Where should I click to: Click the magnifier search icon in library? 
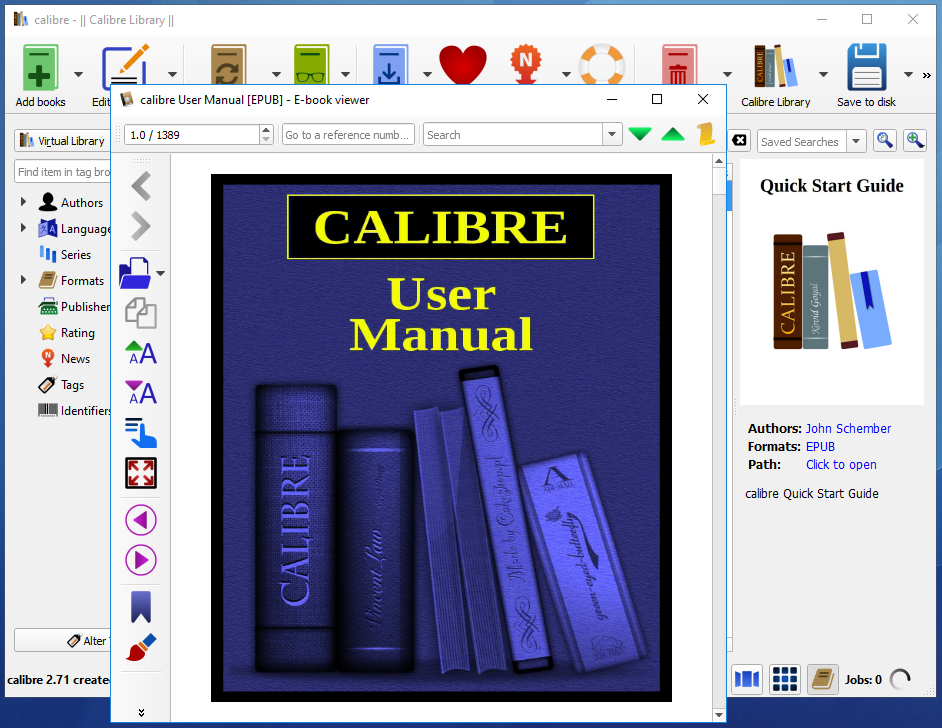click(884, 141)
